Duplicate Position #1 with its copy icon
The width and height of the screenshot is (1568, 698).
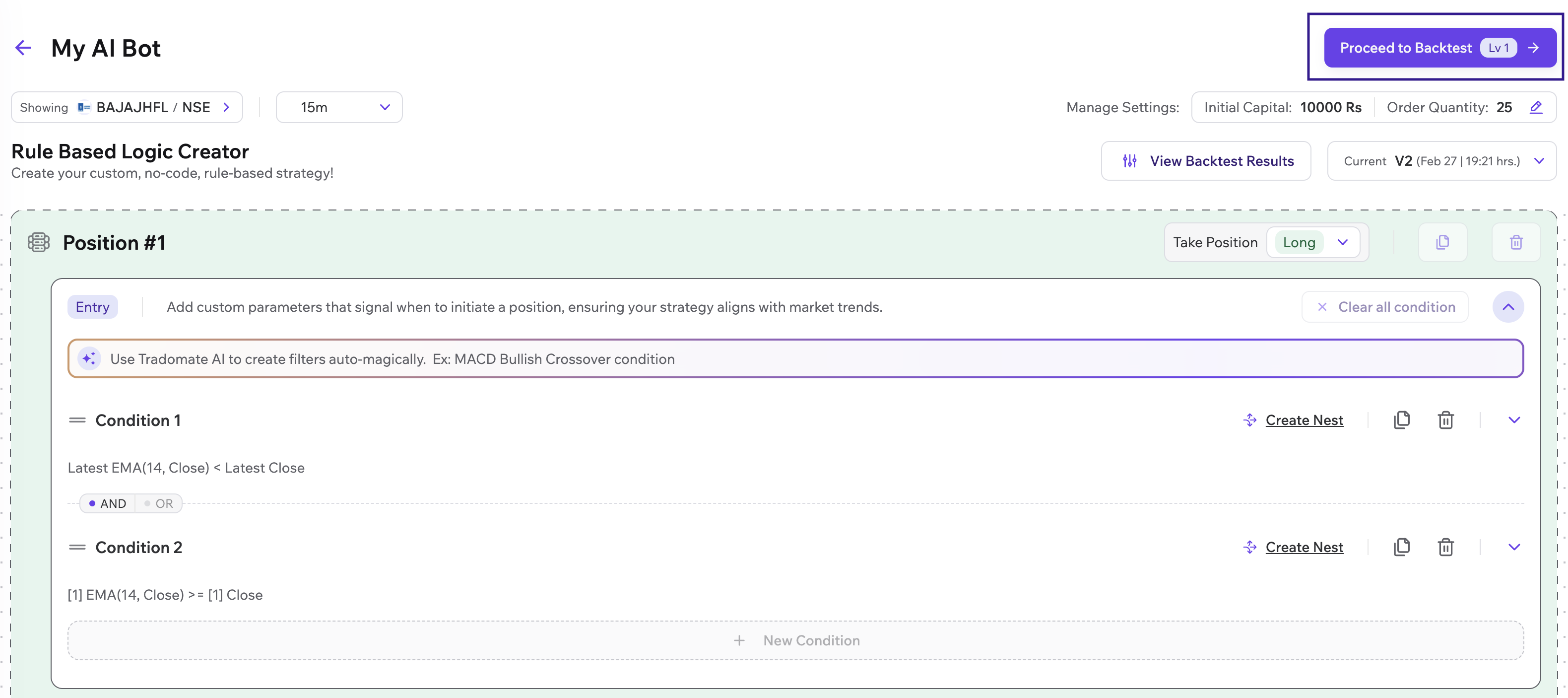tap(1442, 242)
